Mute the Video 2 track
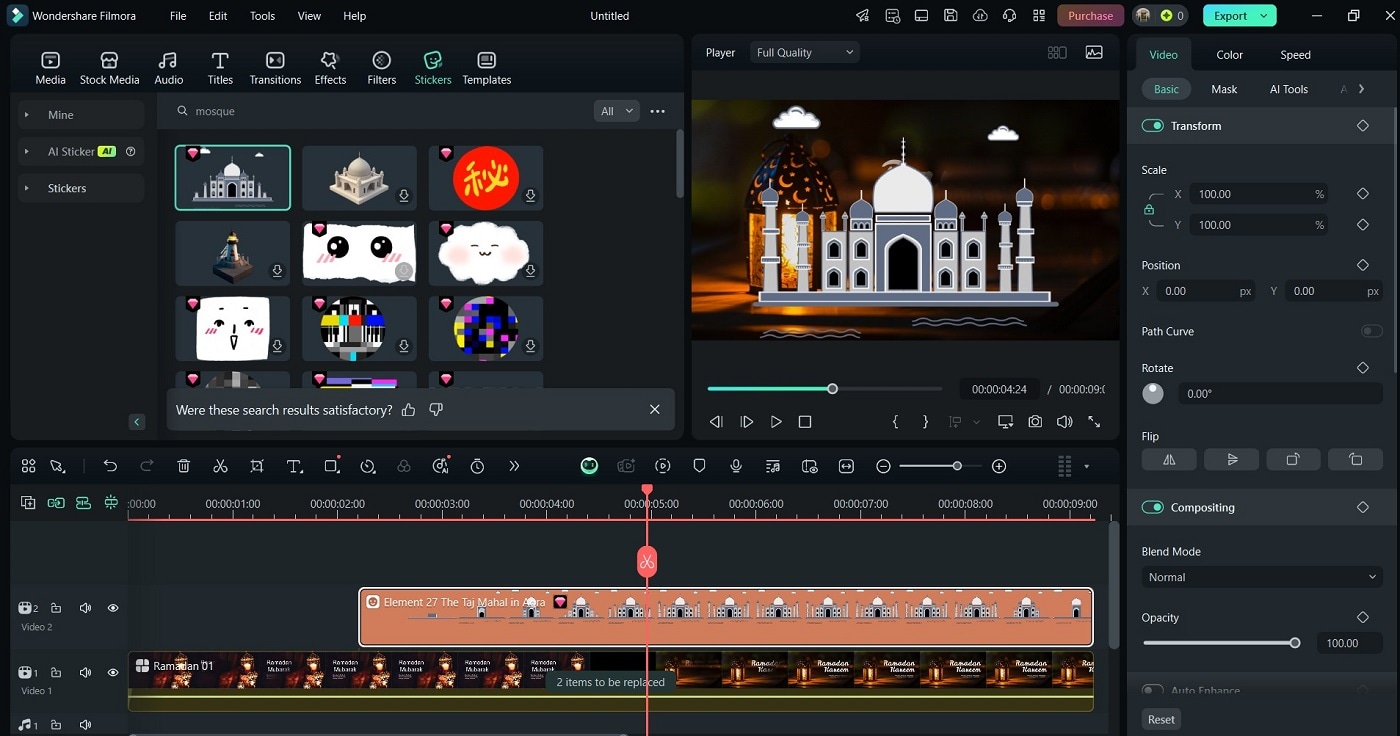The width and height of the screenshot is (1400, 736). coord(85,608)
